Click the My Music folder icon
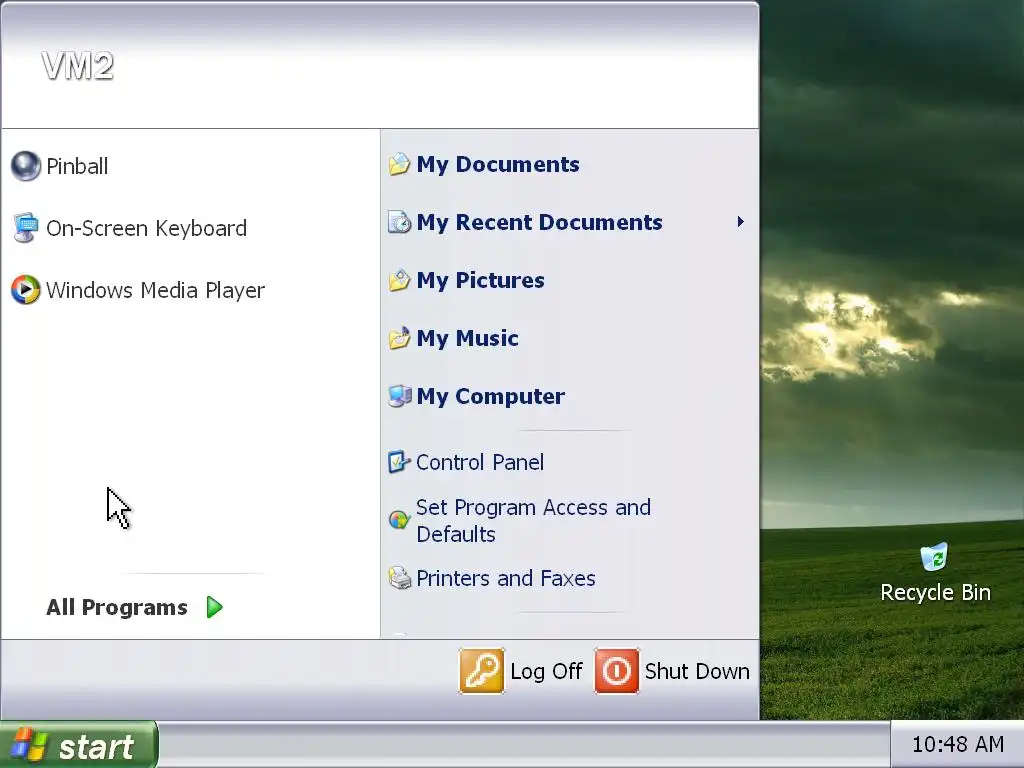Viewport: 1024px width, 768px height. point(399,338)
